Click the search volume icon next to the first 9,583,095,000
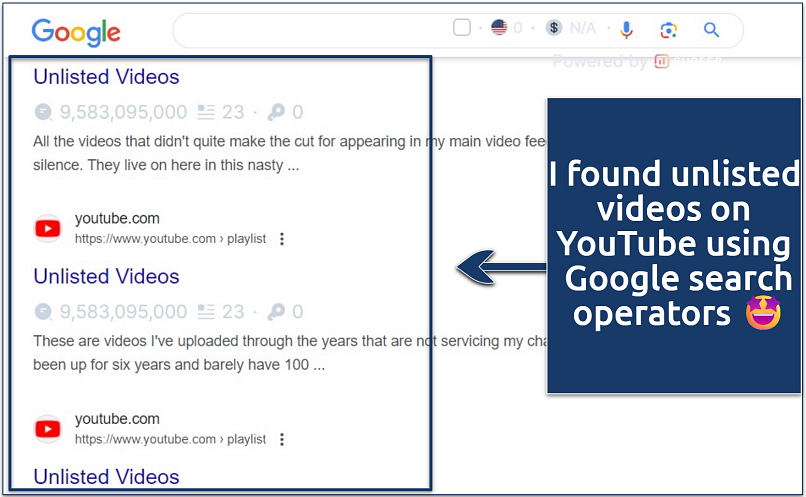 (x=43, y=112)
